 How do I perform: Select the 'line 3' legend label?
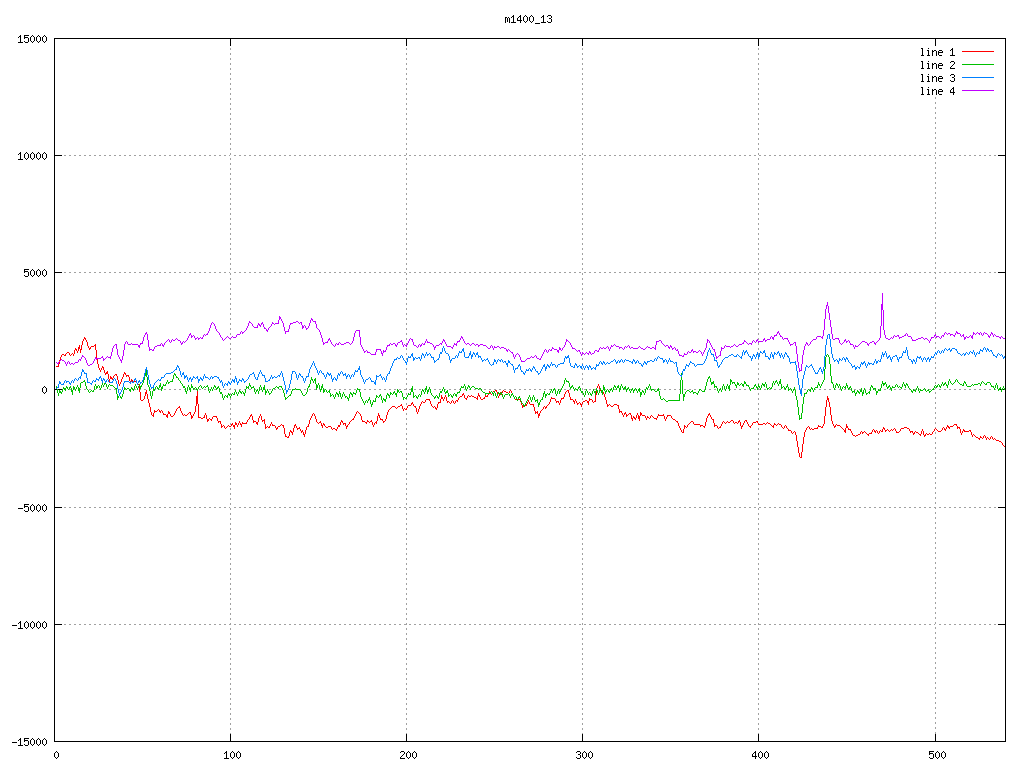pos(937,78)
